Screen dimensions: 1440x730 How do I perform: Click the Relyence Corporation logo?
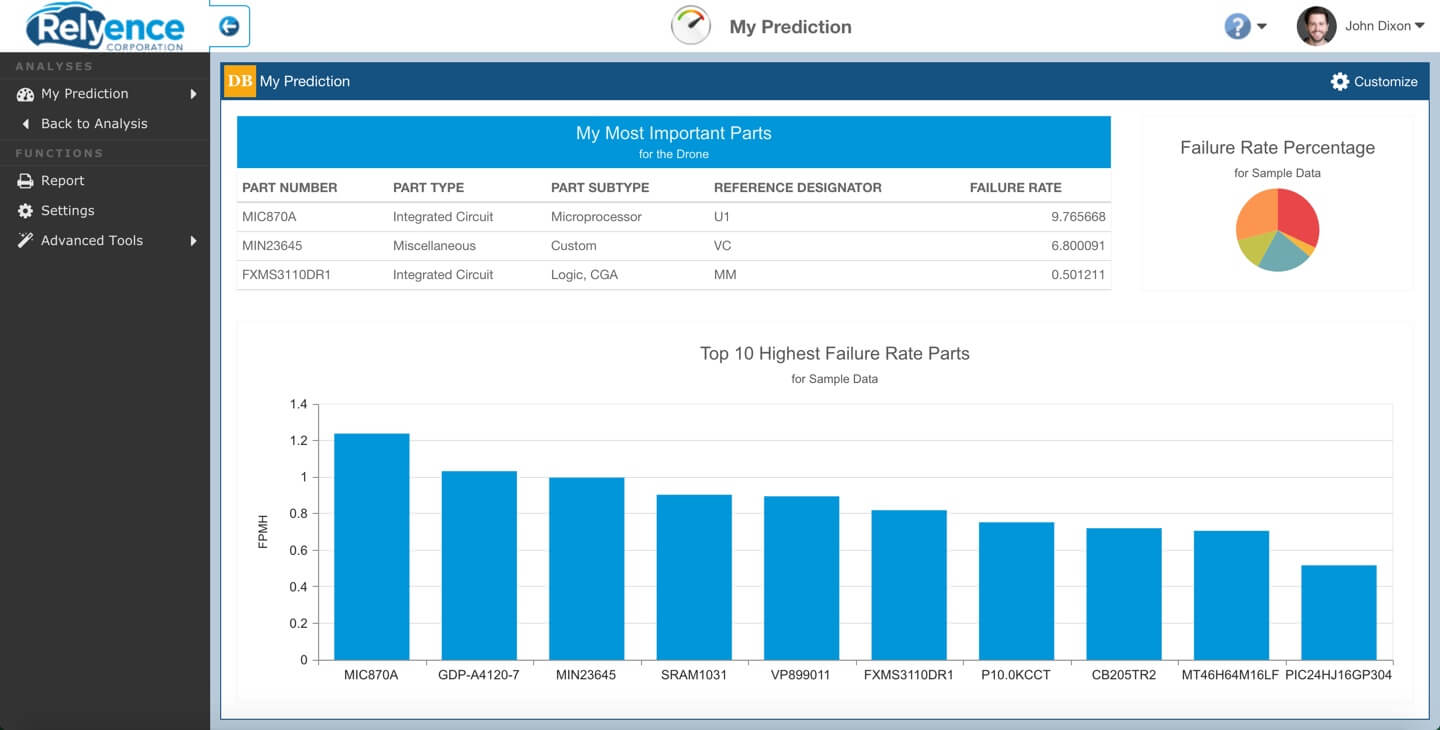point(105,26)
